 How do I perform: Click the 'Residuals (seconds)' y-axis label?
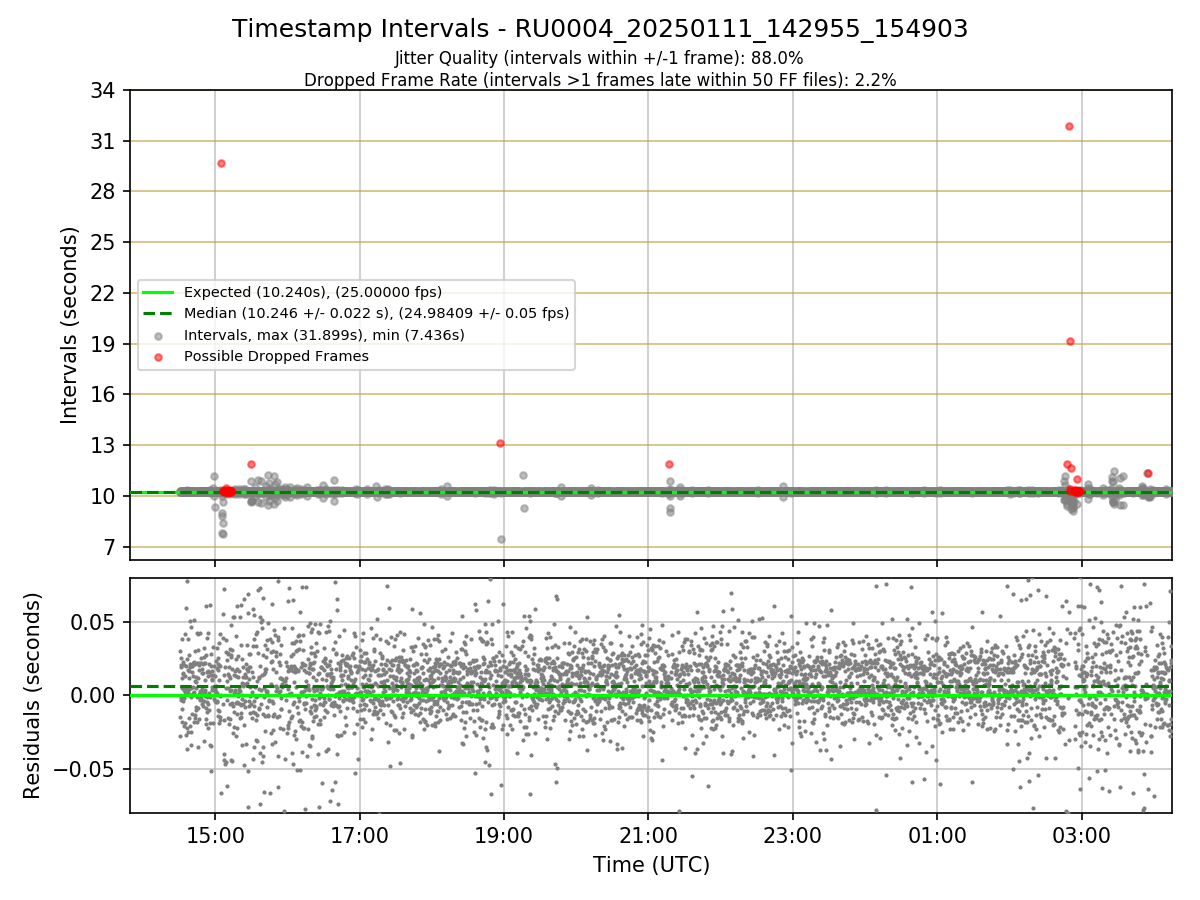32,695
